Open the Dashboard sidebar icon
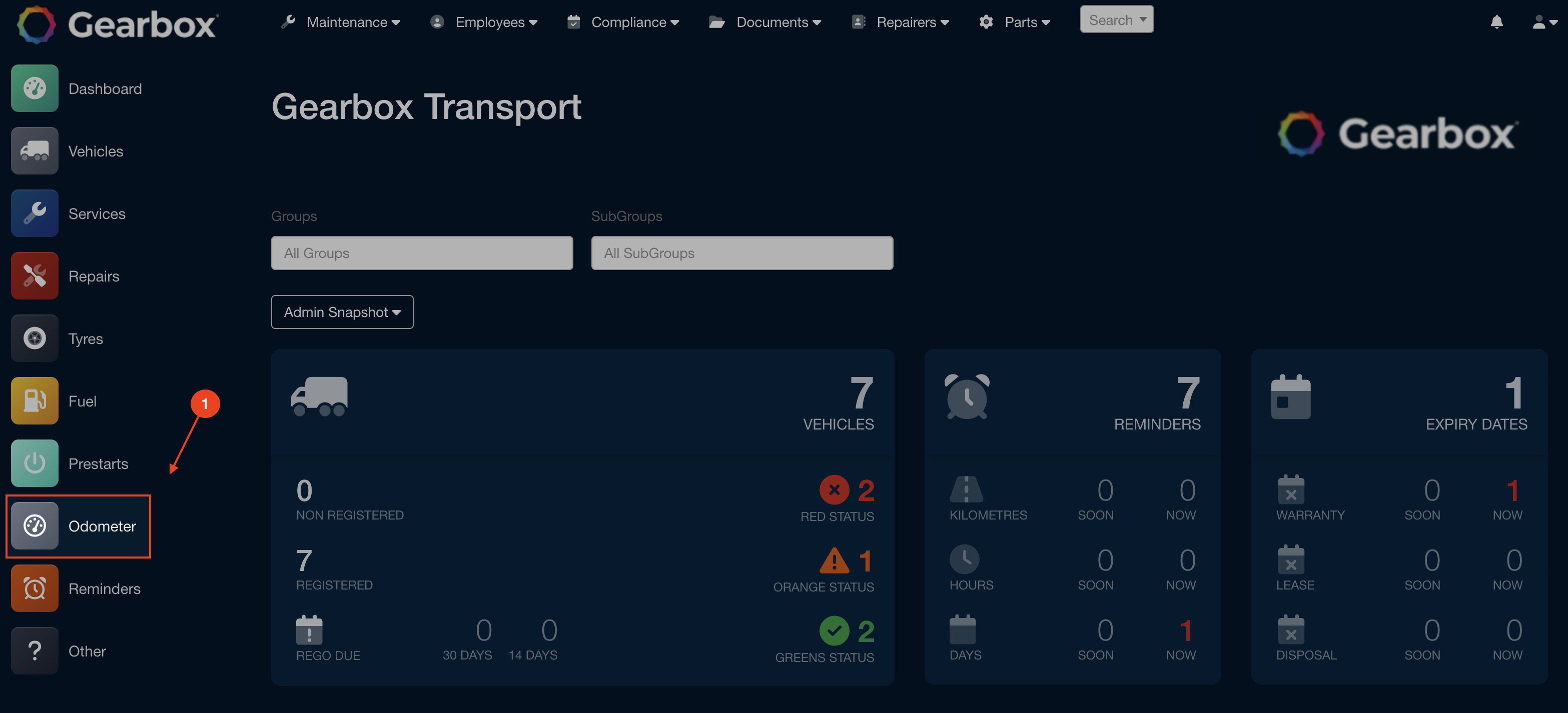Viewport: 1568px width, 713px height. pyautogui.click(x=35, y=88)
